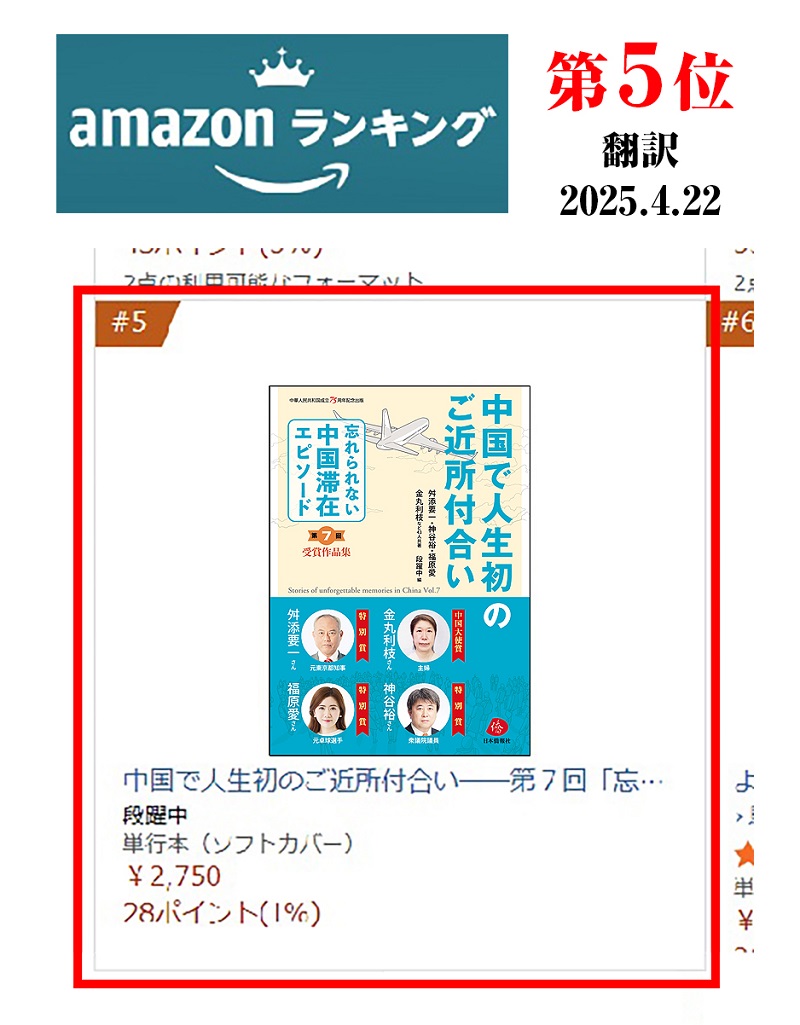The height and width of the screenshot is (1025, 800).
Task: Click the orange star next to item #6
Action: coord(744,855)
